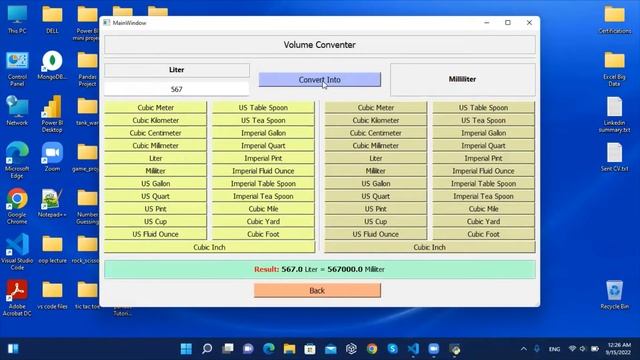Image resolution: width=640 pixels, height=360 pixels.
Task: Select yellow source-unit Cubic Foot button
Action: pos(263,234)
